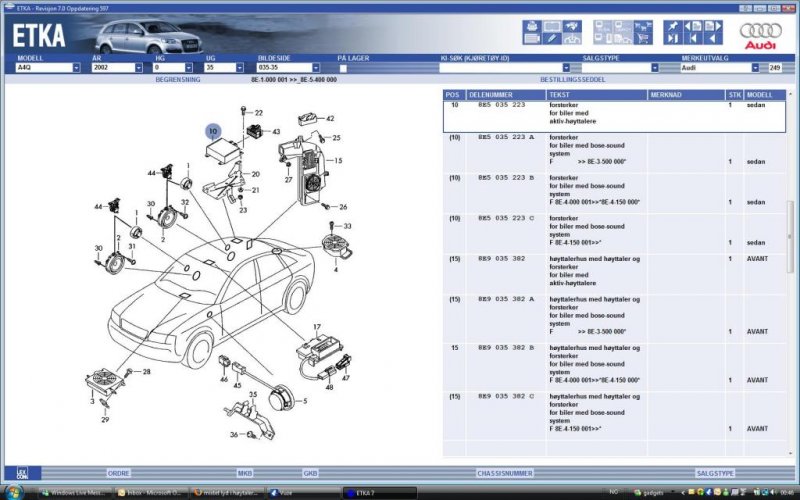Viewport: 800px width, 500px height.
Task: Click the highlighted part number 10 in diagram
Action: tap(212, 131)
